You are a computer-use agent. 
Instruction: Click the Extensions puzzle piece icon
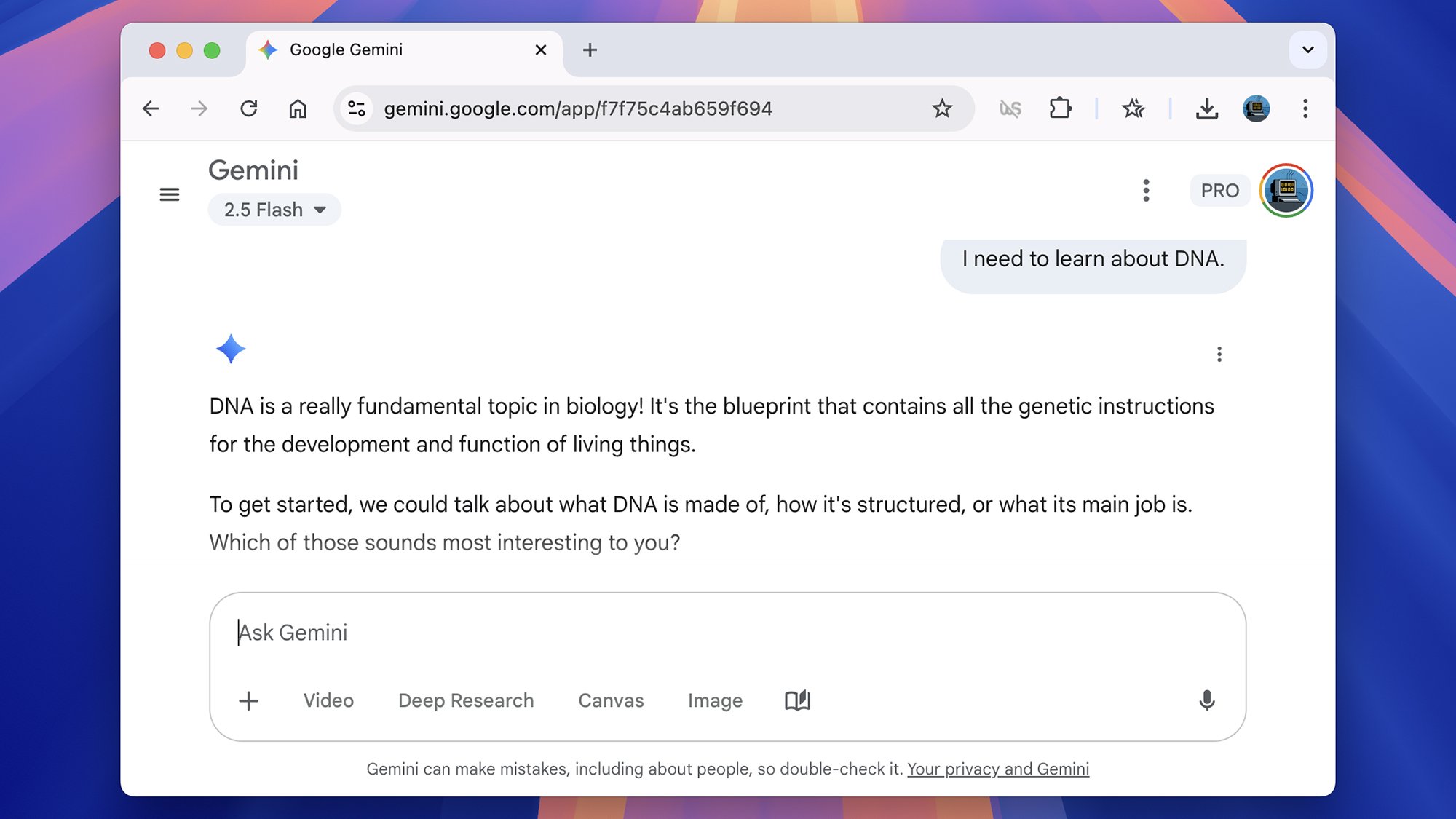tap(1060, 108)
